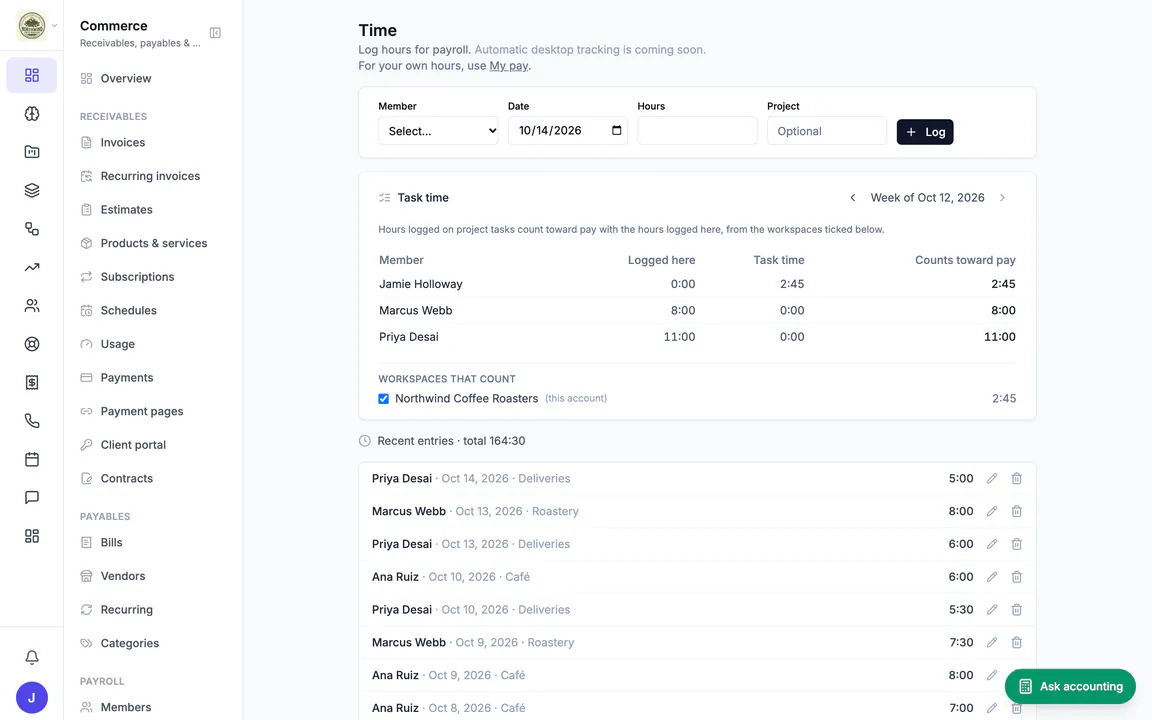Open Usage in sidebar

(118, 344)
